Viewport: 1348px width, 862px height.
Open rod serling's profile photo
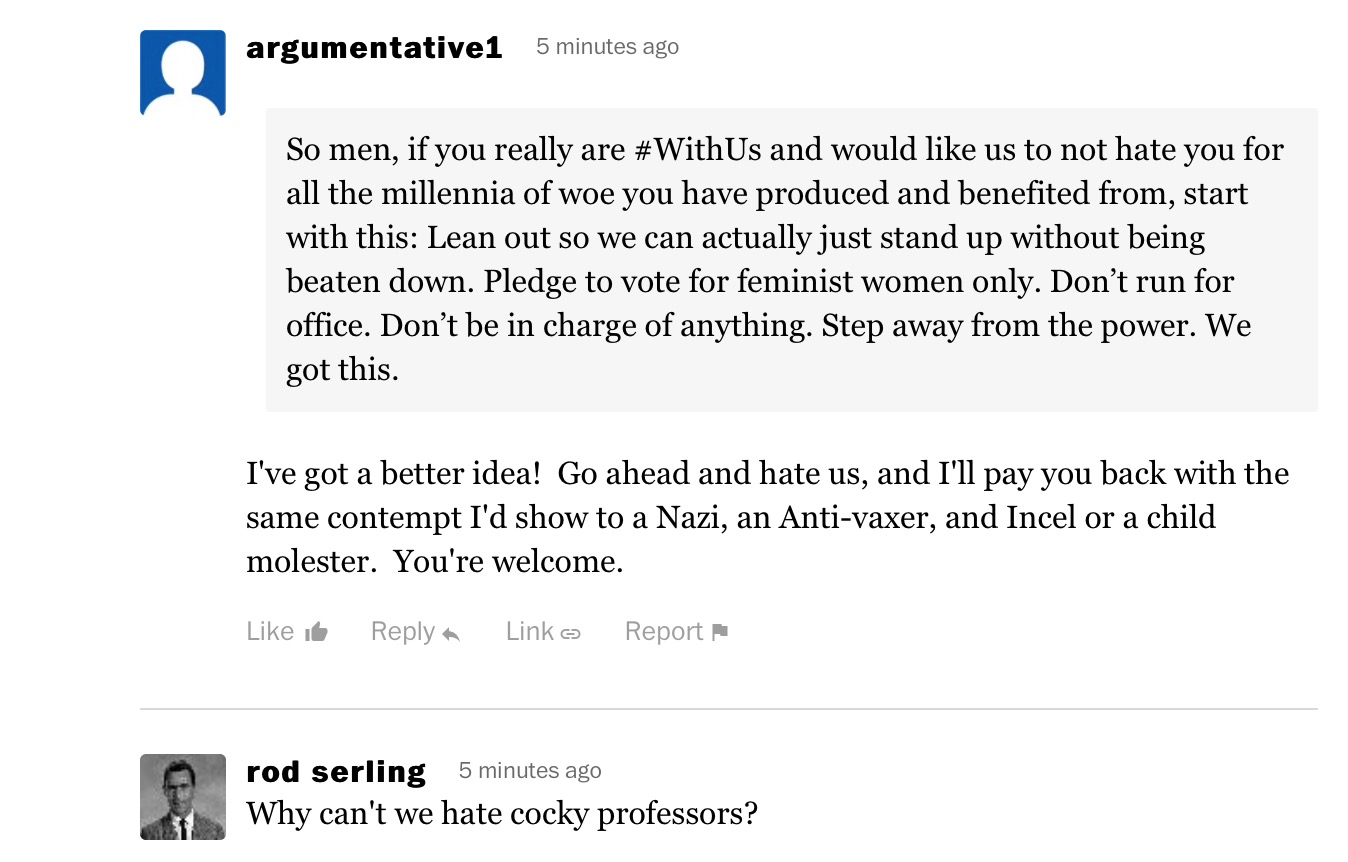point(183,797)
